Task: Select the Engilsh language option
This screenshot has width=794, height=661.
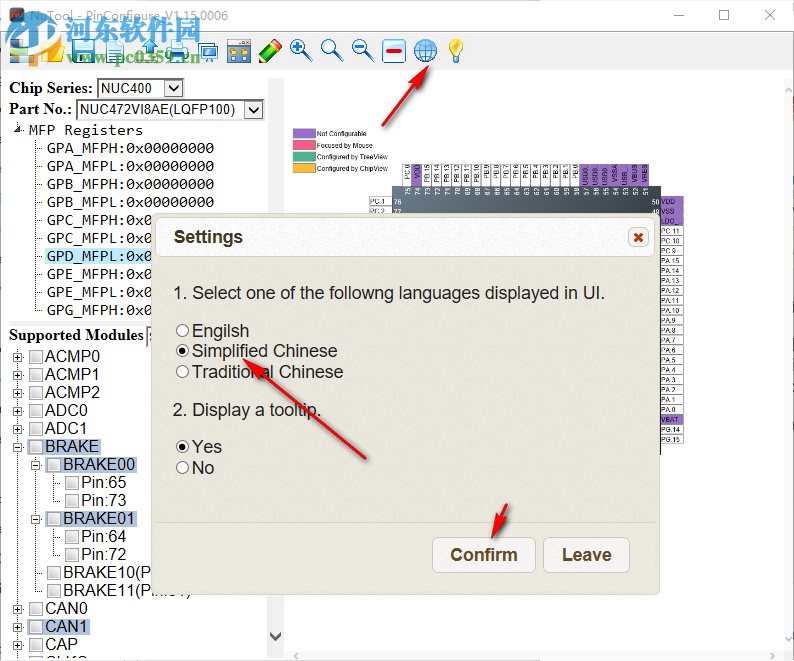Action: pos(182,331)
